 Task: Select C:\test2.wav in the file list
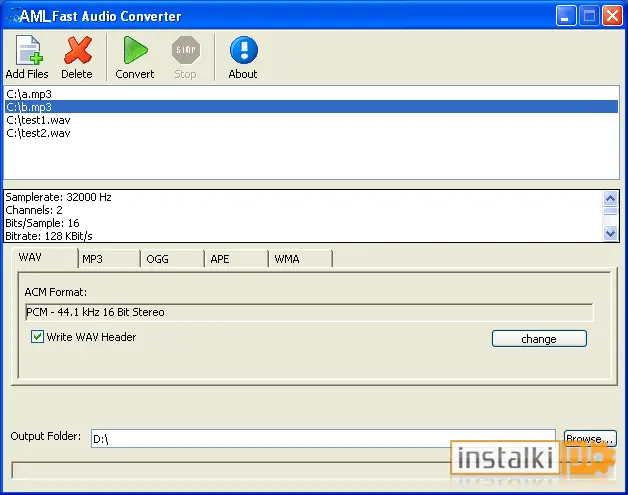click(x=311, y=133)
